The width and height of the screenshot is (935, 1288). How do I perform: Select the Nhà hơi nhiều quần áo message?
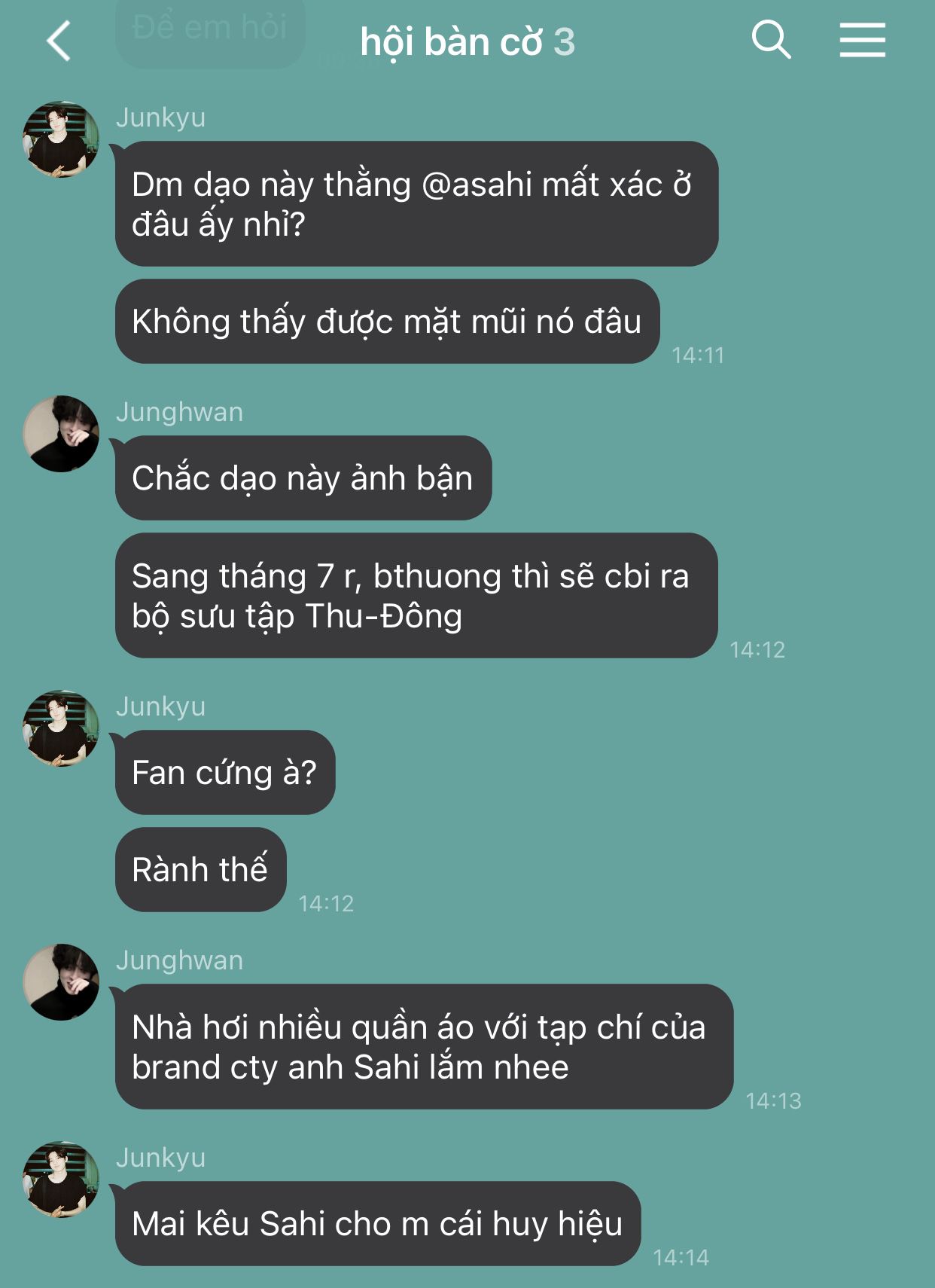pos(424,1046)
